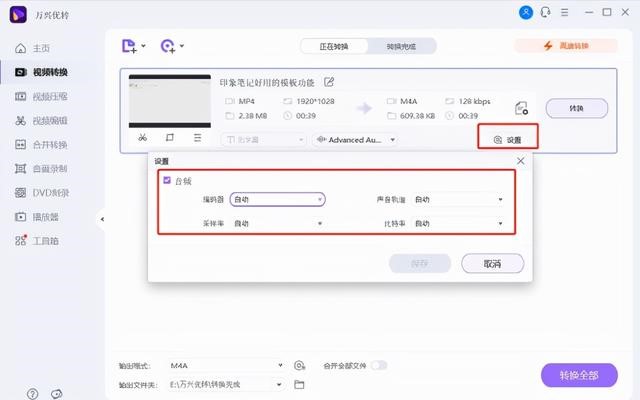
Task: Close the 设置 dialog
Action: (x=520, y=161)
